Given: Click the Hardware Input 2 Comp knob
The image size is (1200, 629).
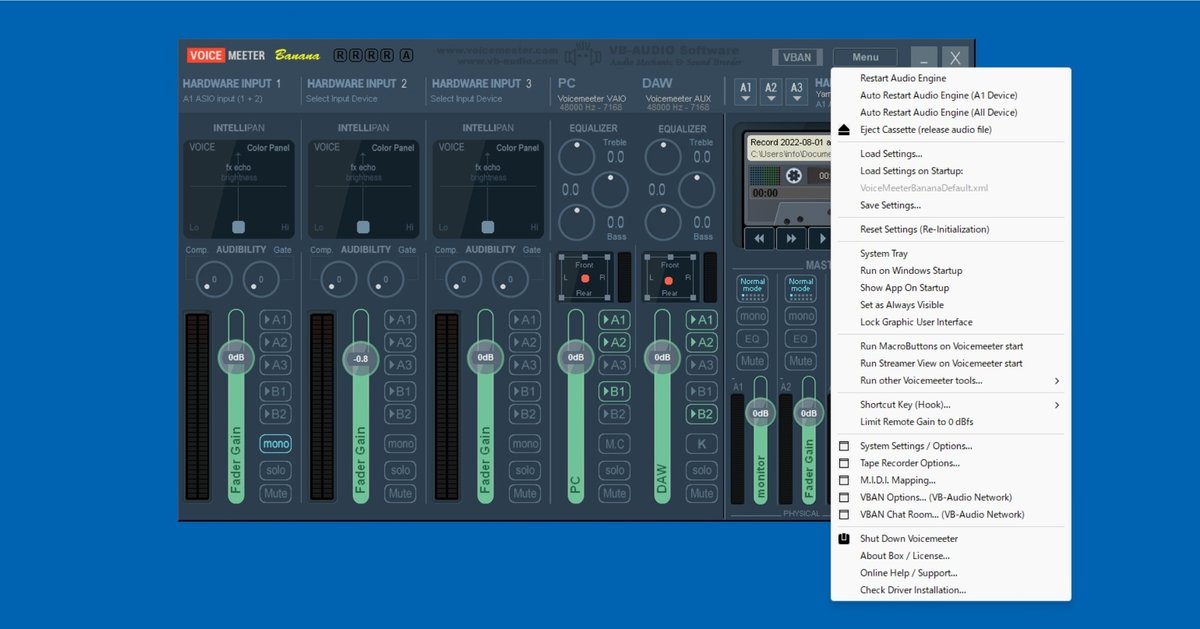Looking at the screenshot, I should (x=339, y=280).
